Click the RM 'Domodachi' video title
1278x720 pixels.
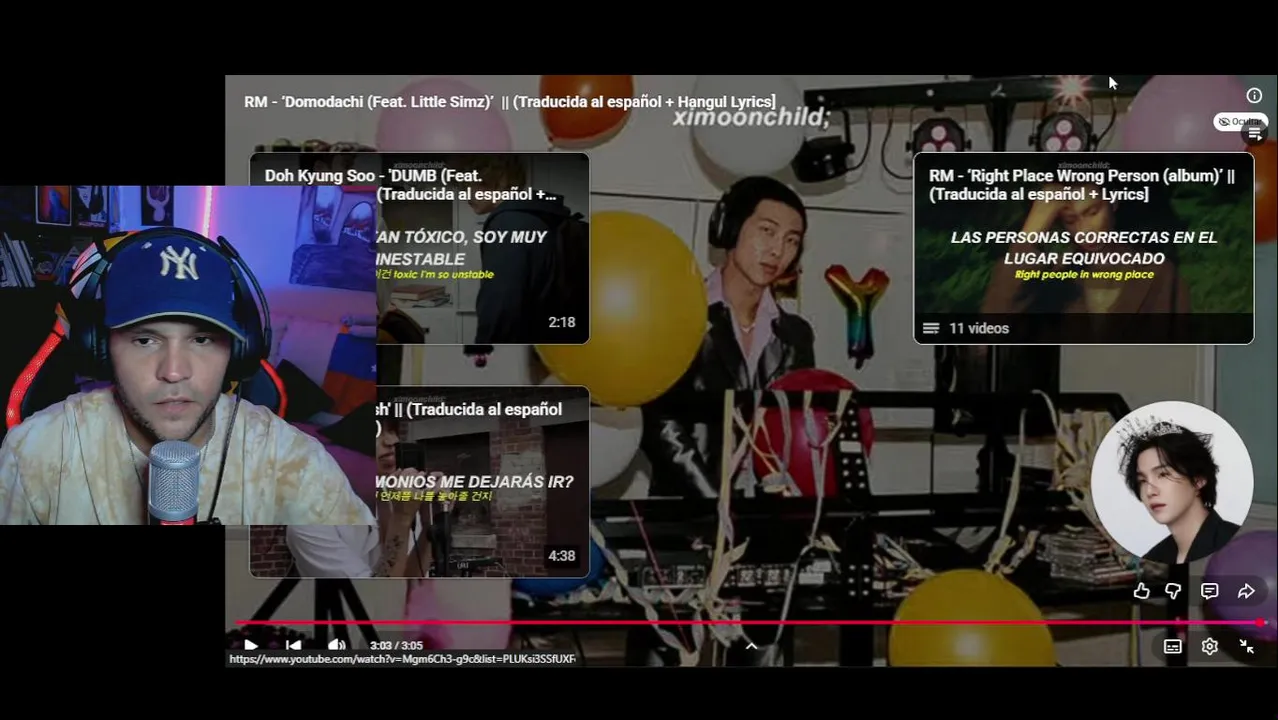509,102
